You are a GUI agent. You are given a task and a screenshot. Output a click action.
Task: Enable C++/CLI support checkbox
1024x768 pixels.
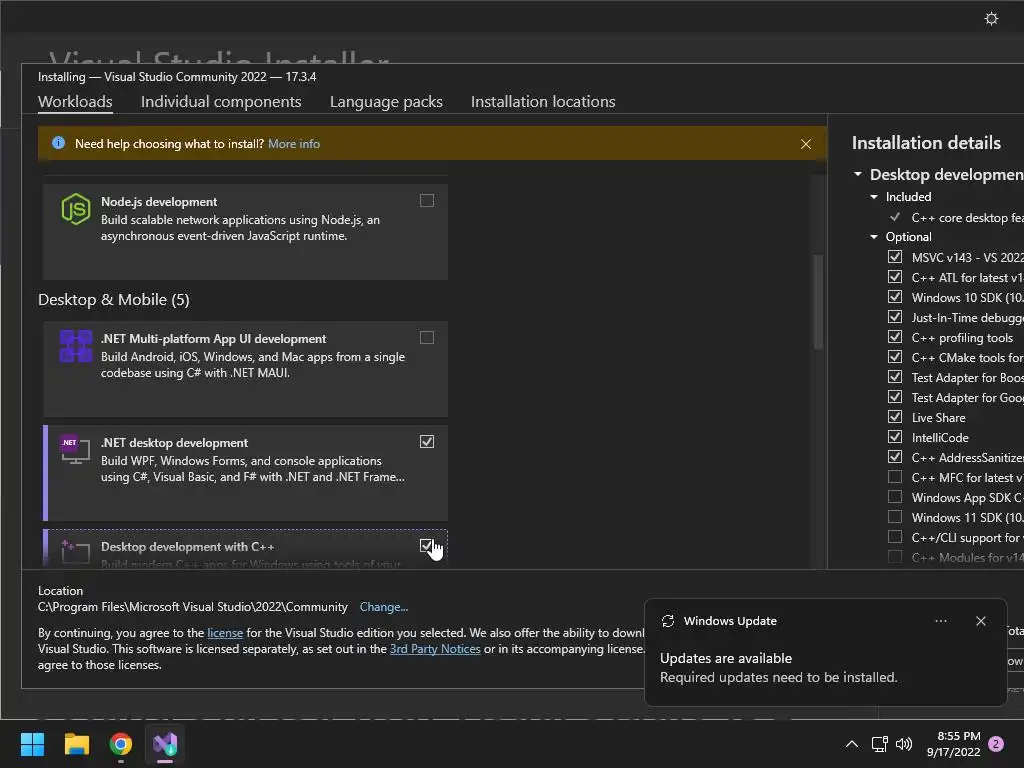pyautogui.click(x=895, y=537)
